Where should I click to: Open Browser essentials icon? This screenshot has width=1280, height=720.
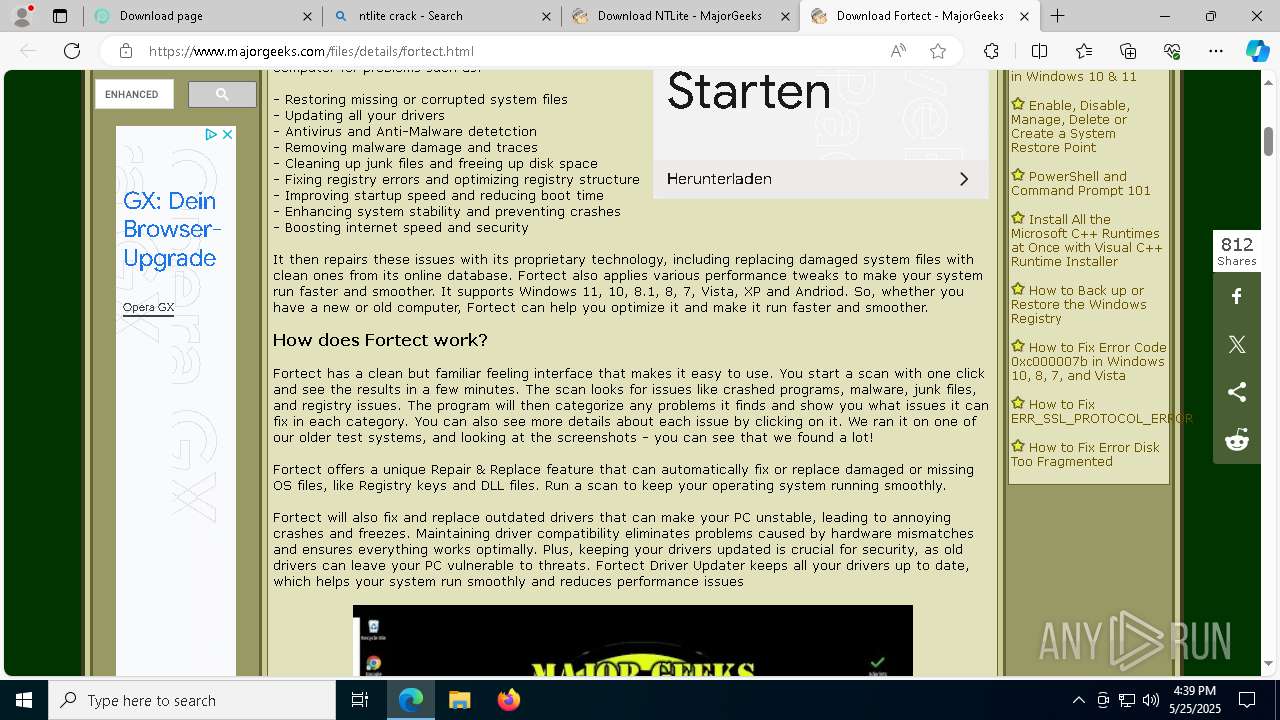click(1172, 51)
